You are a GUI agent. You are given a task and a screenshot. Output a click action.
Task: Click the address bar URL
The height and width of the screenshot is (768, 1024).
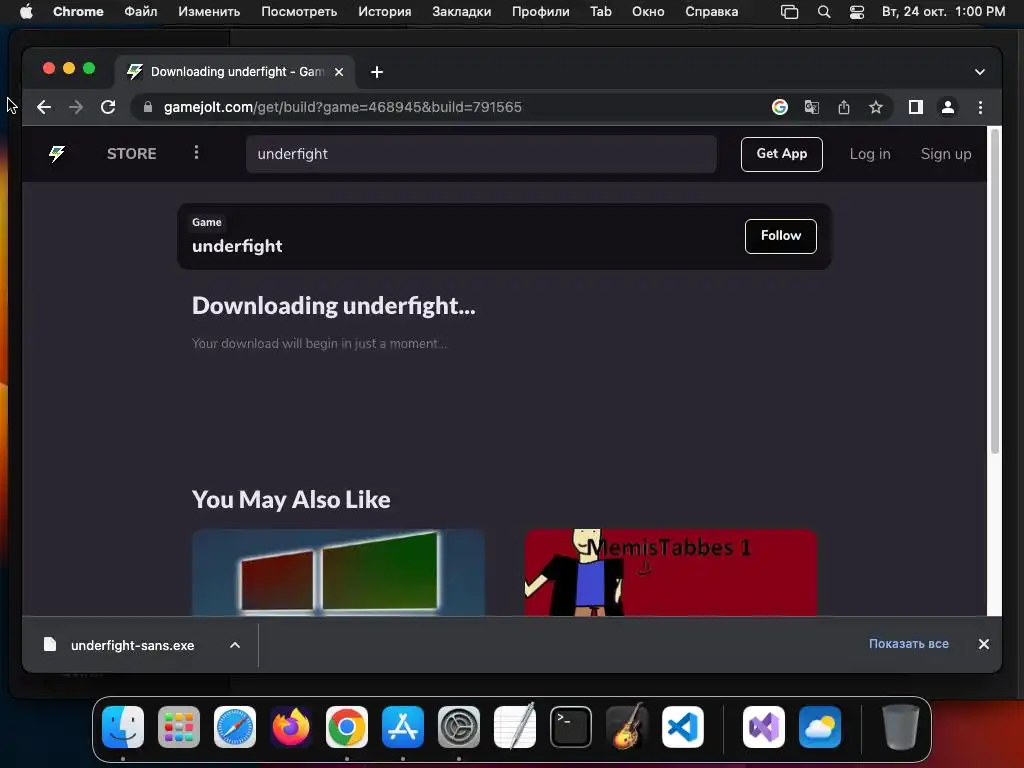[343, 107]
